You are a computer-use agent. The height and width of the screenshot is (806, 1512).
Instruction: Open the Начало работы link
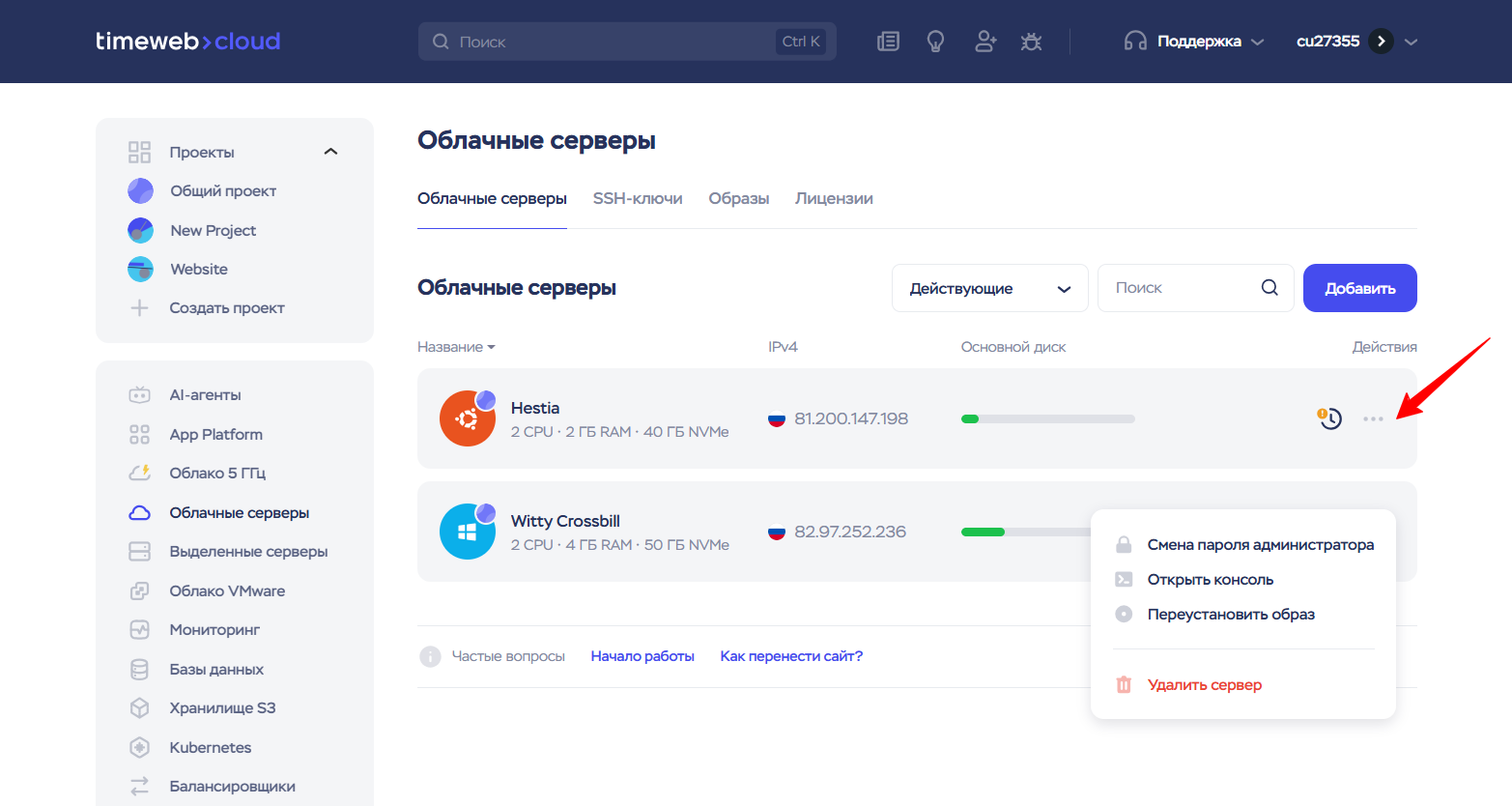tap(642, 656)
